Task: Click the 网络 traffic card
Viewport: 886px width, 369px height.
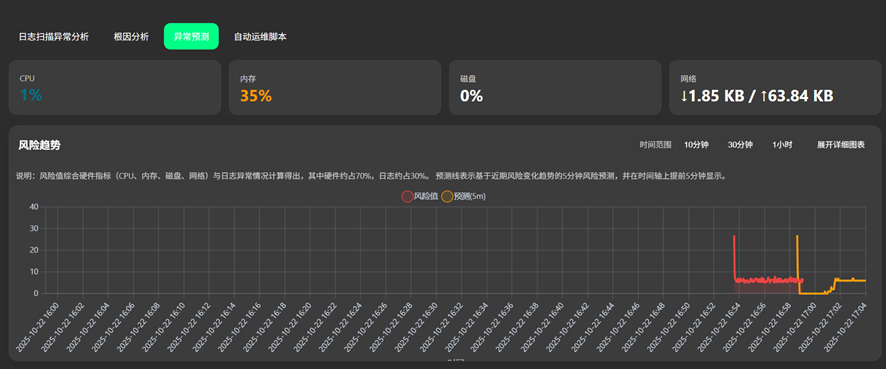Action: coord(775,88)
